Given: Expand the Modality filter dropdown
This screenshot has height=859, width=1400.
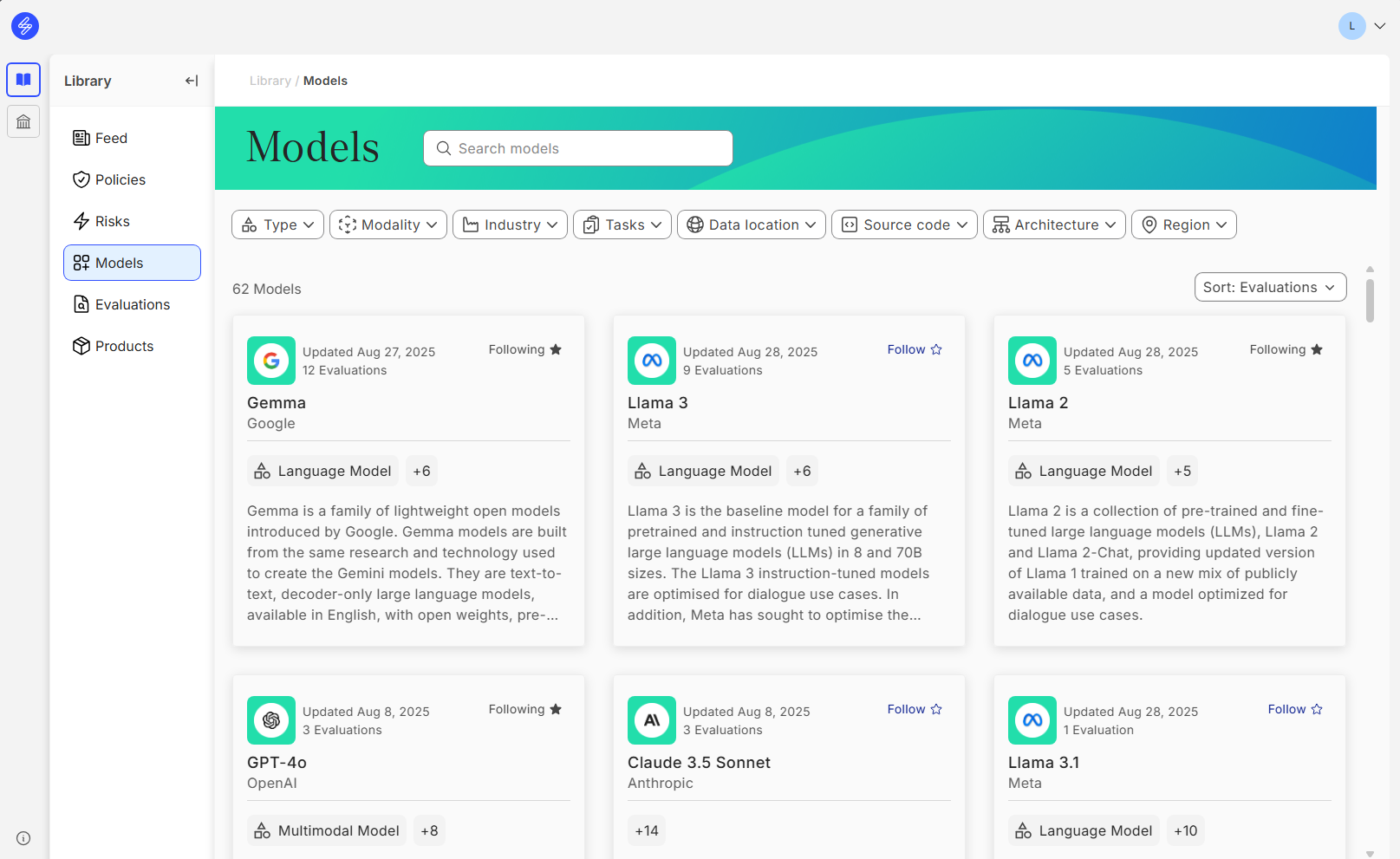Looking at the screenshot, I should [388, 225].
